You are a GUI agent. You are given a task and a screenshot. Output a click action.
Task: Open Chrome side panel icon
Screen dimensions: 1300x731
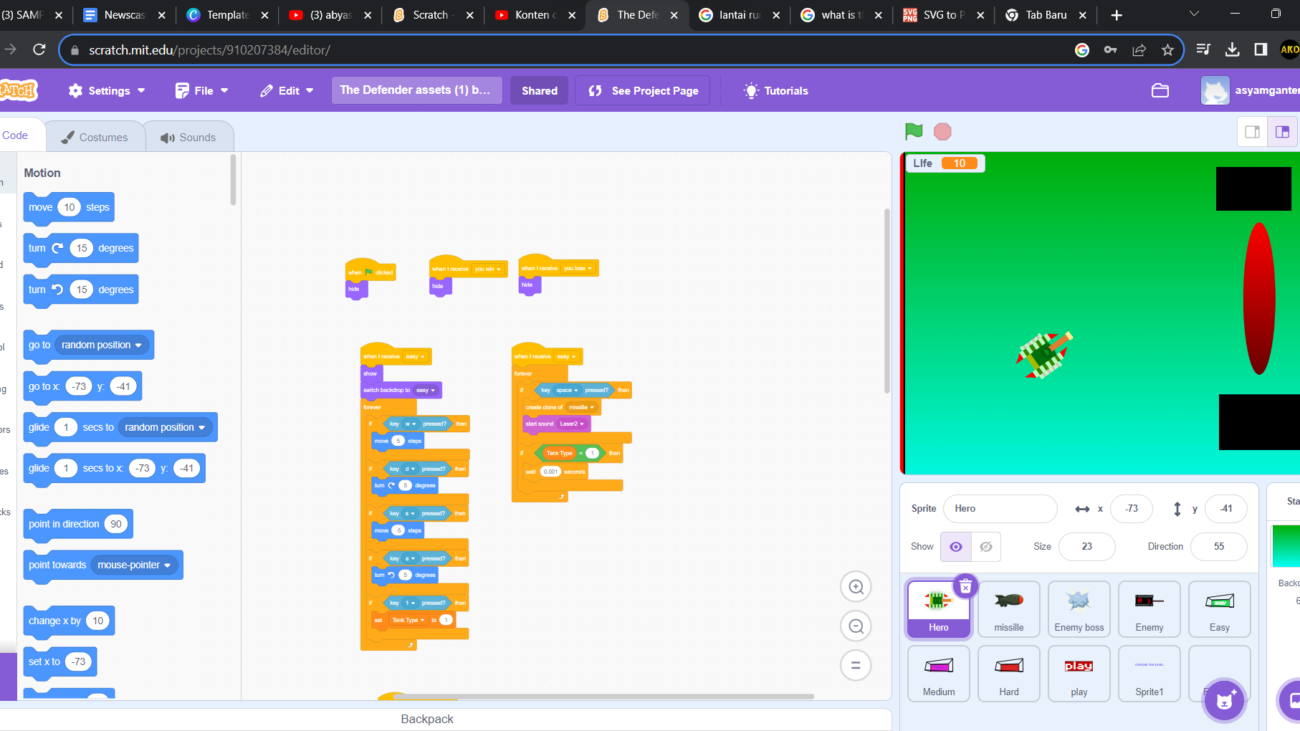[1261, 50]
